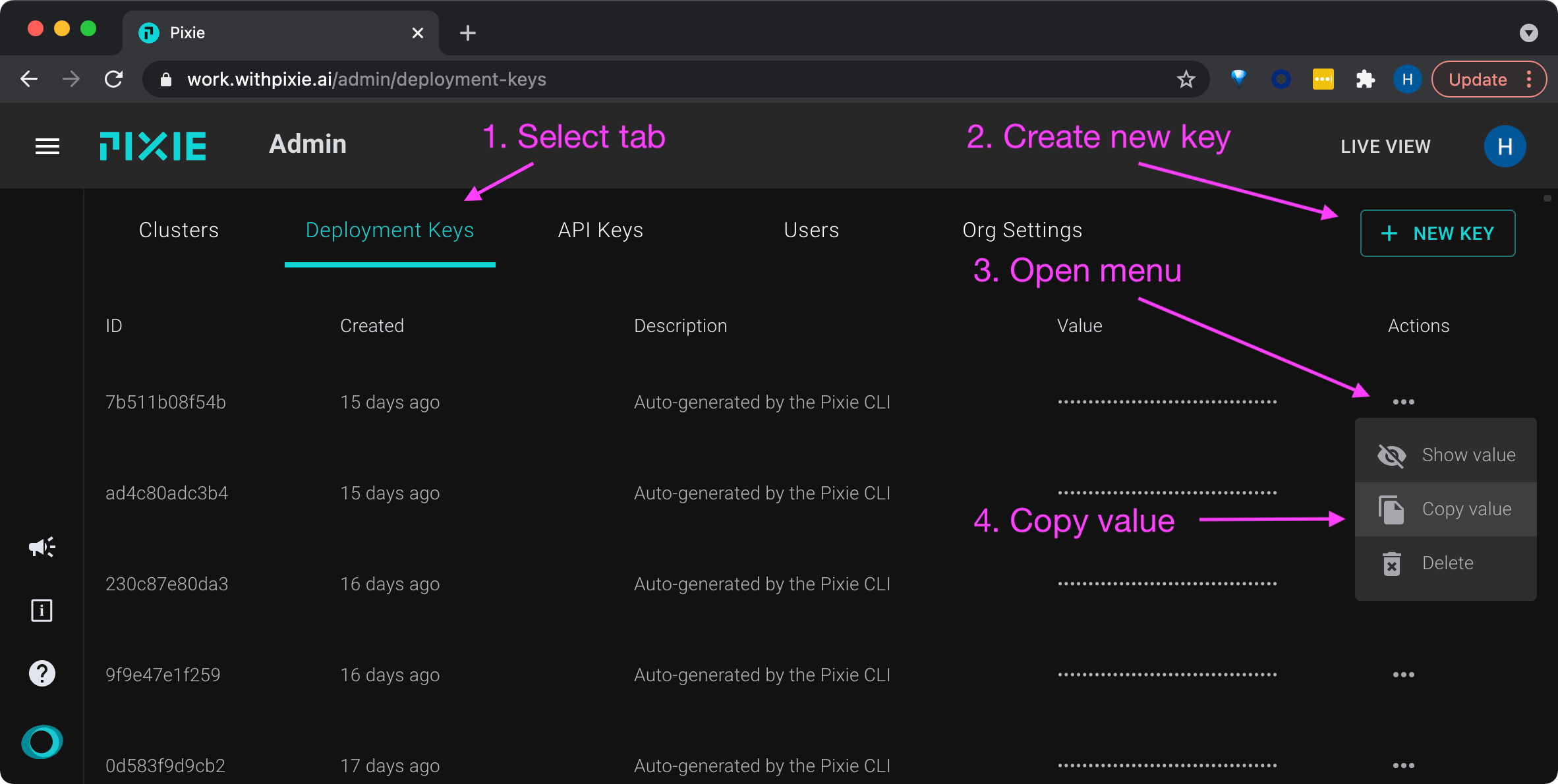Click the Created column header

(x=372, y=325)
